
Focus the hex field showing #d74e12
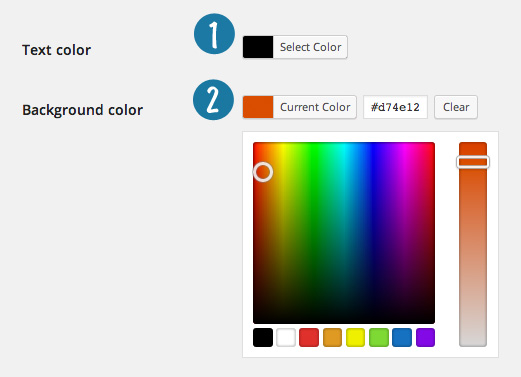395,107
